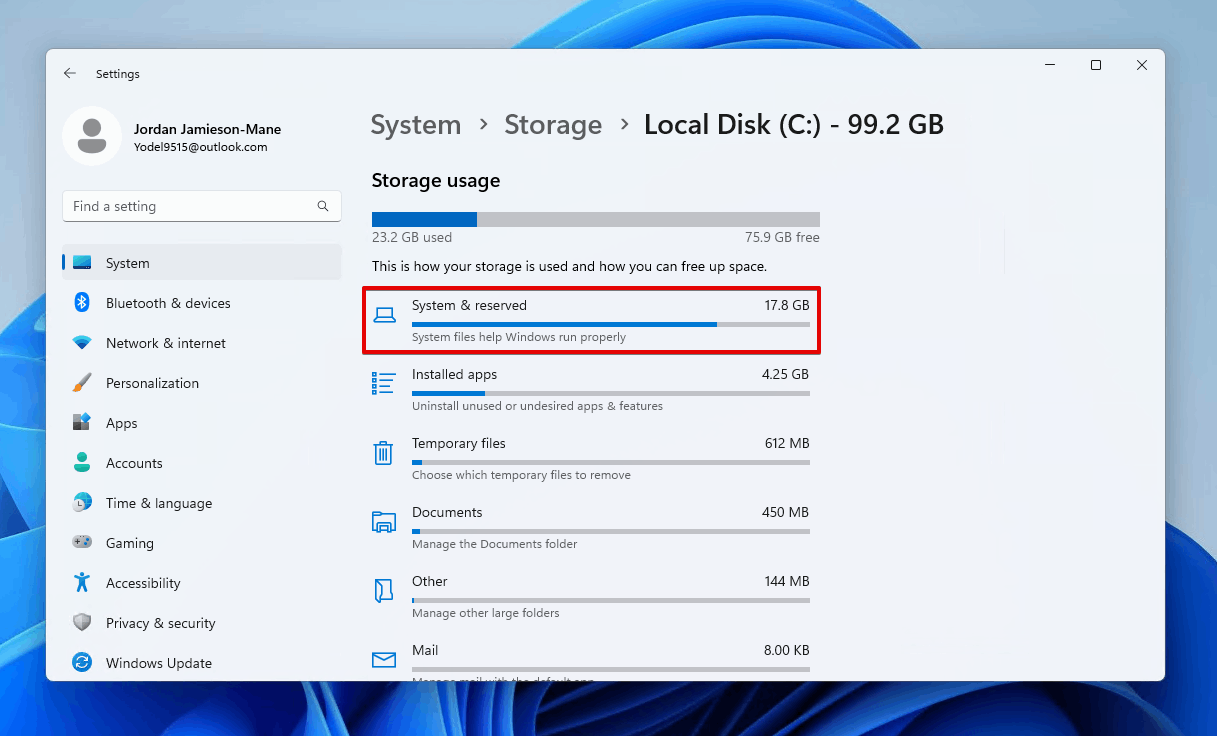Click the back arrow in Settings
This screenshot has width=1217, height=736.
tap(69, 74)
